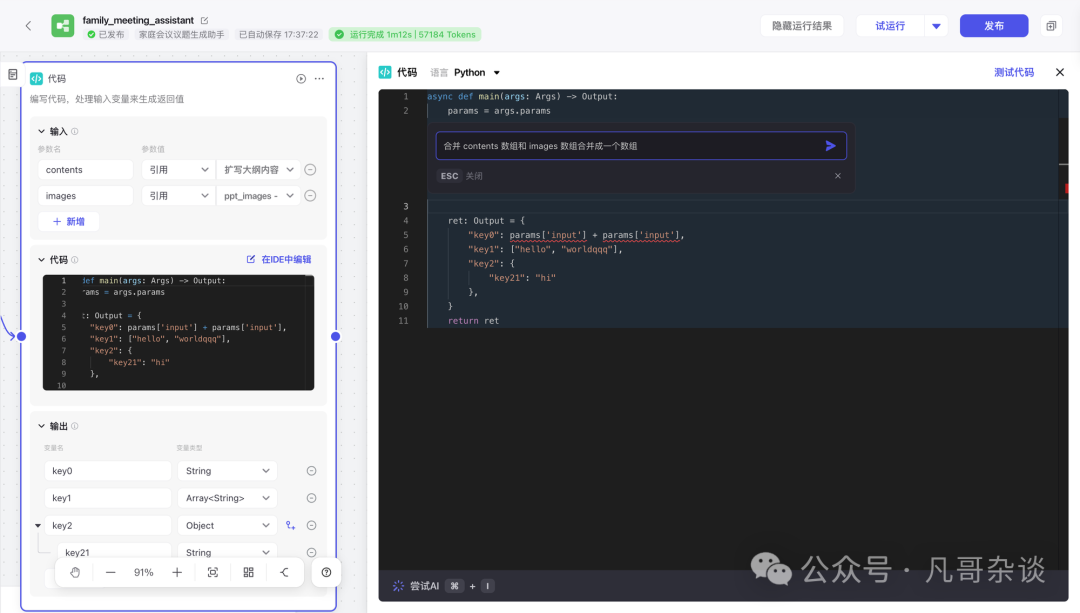Select the hand pan tool
Image resolution: width=1080 pixels, height=613 pixels.
coord(75,572)
